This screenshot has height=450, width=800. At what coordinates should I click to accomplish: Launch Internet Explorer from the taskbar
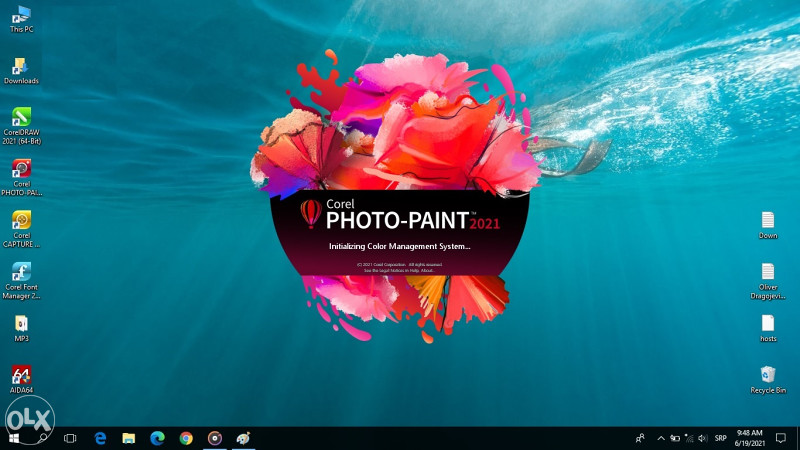tap(100, 438)
